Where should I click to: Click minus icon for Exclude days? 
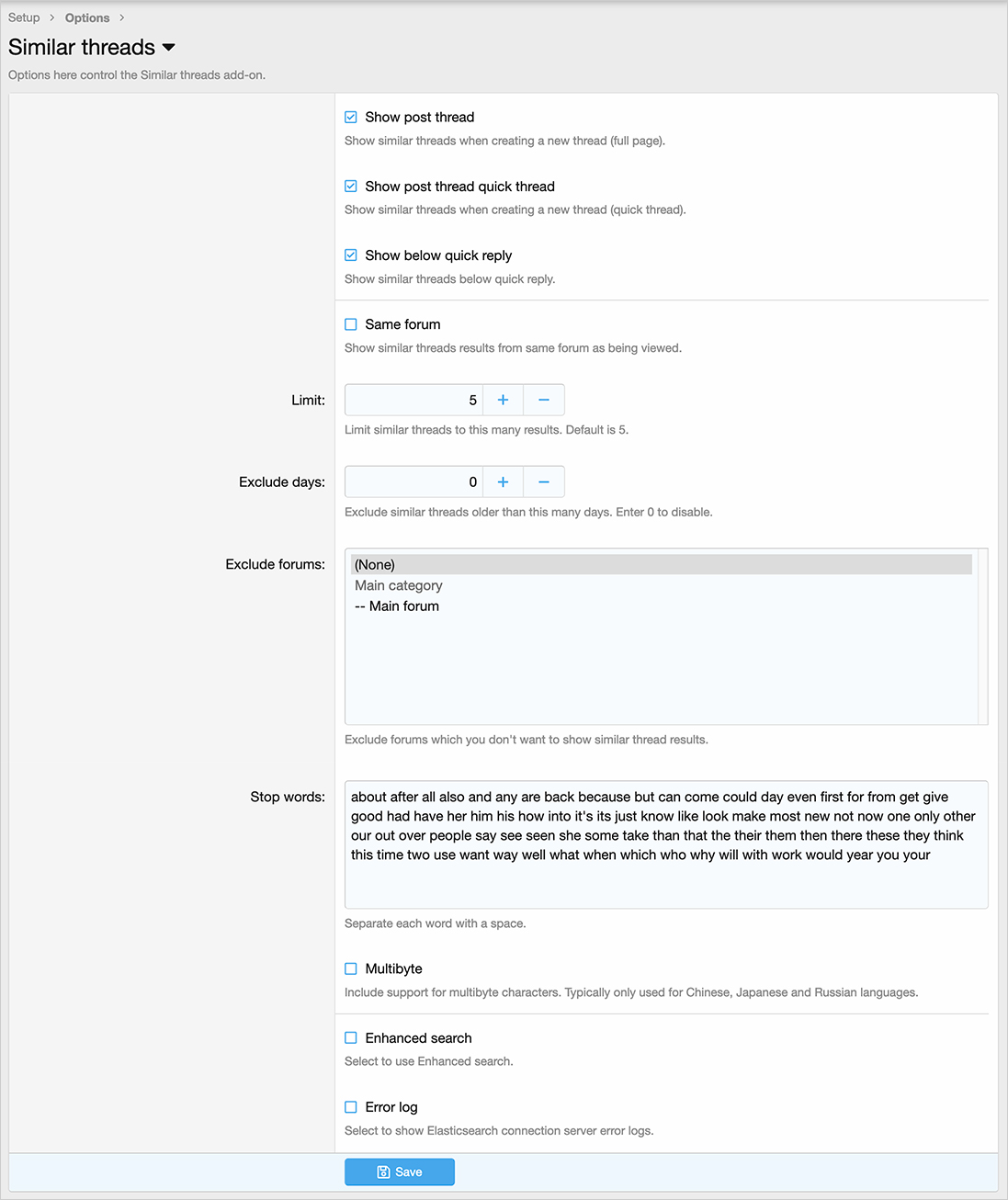coord(544,481)
